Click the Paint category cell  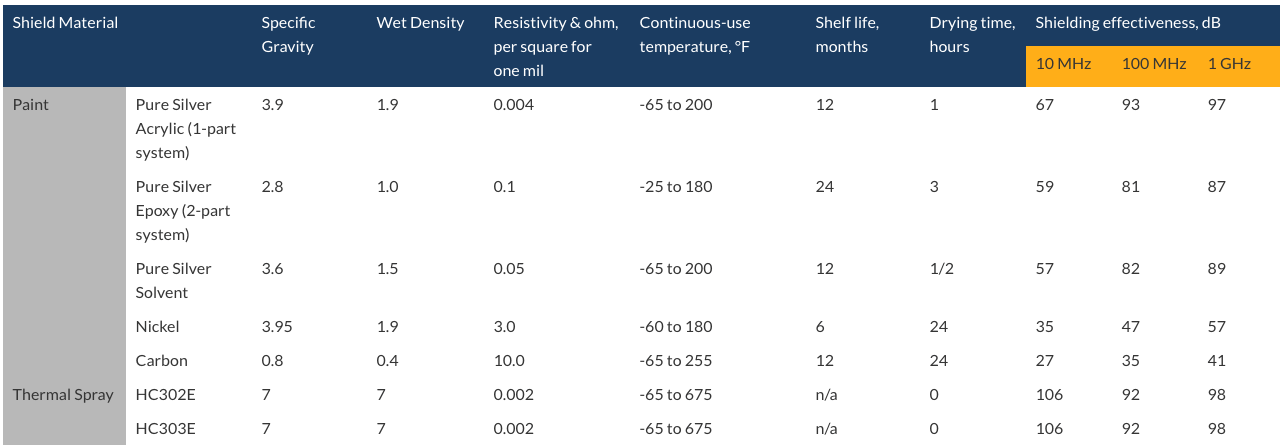pyautogui.click(x=31, y=104)
